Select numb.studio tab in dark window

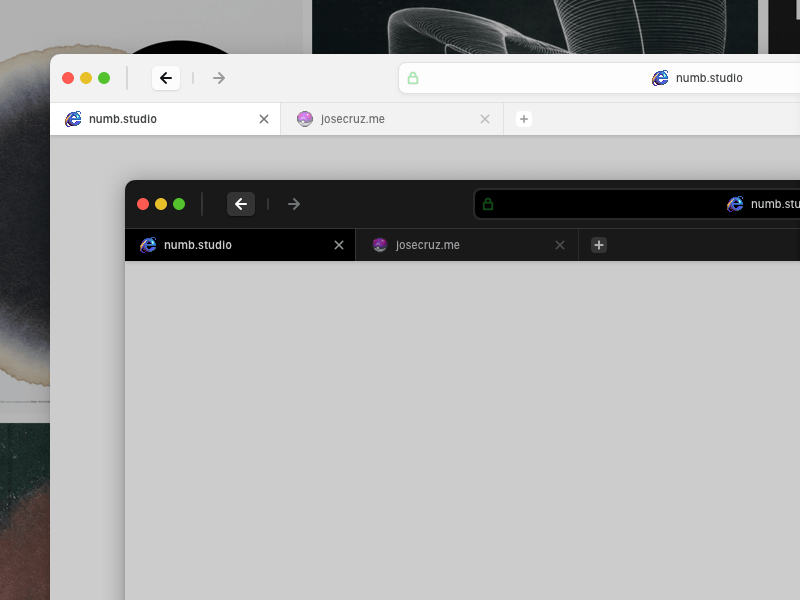[240, 245]
